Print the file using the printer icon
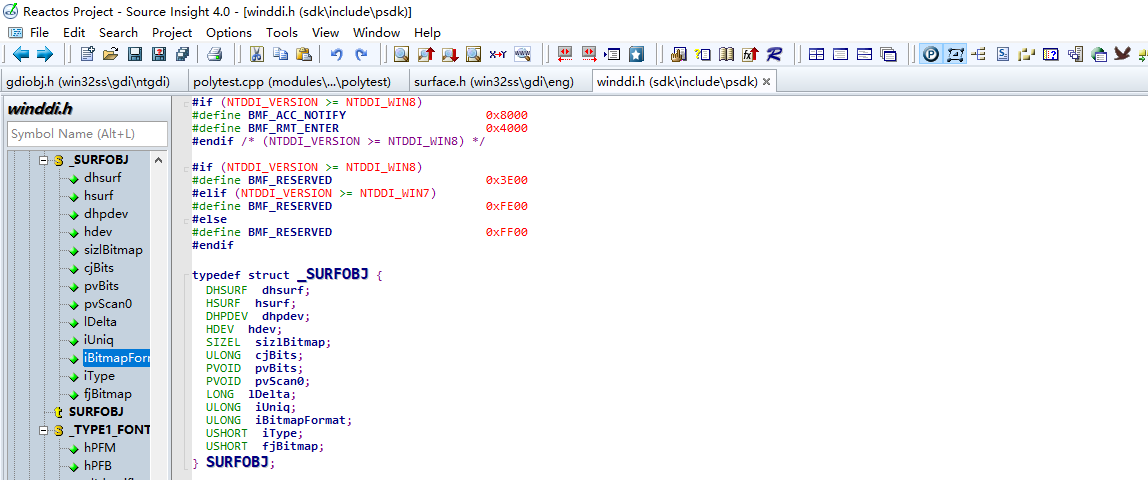Screen dimensions: 1148x480 pyautogui.click(x=215, y=54)
